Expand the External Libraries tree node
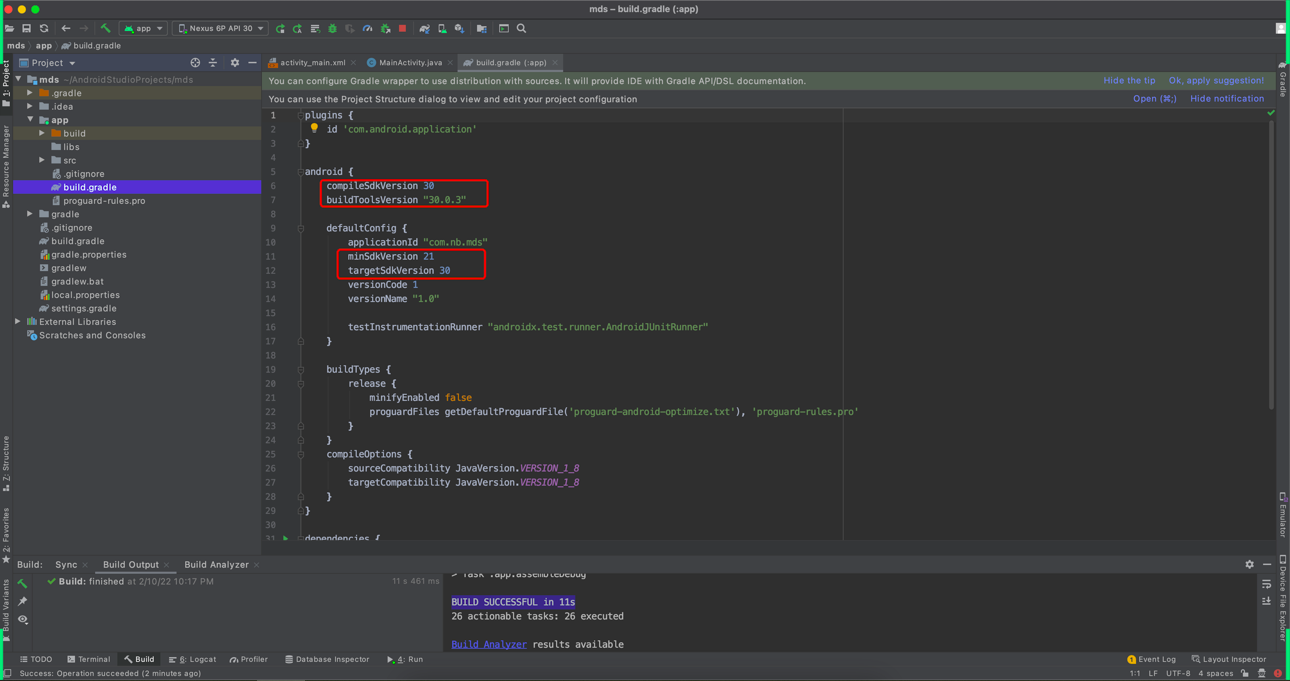 tap(18, 322)
